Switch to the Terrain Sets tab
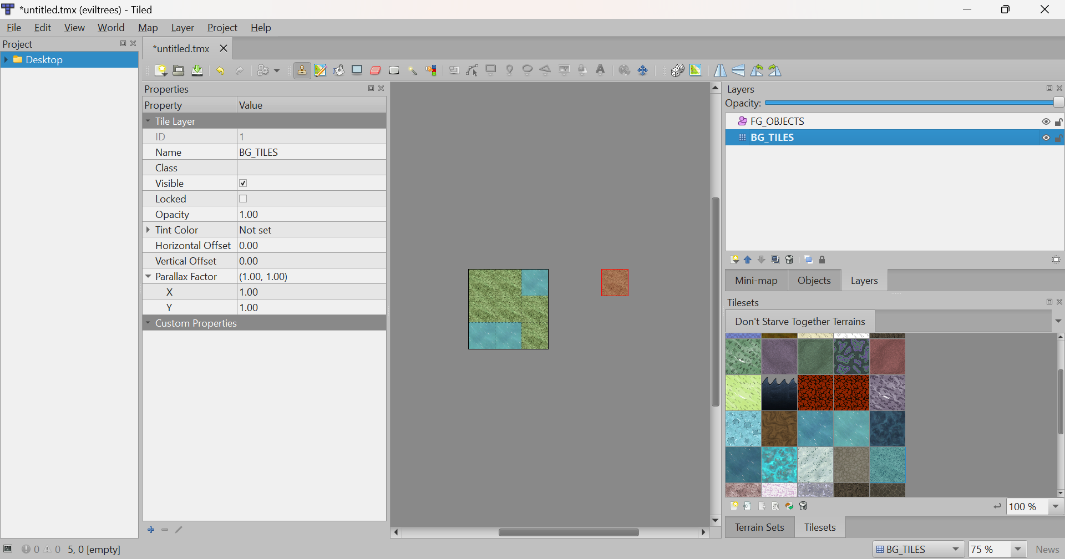Screen dimensions: 1065x559 [759, 526]
